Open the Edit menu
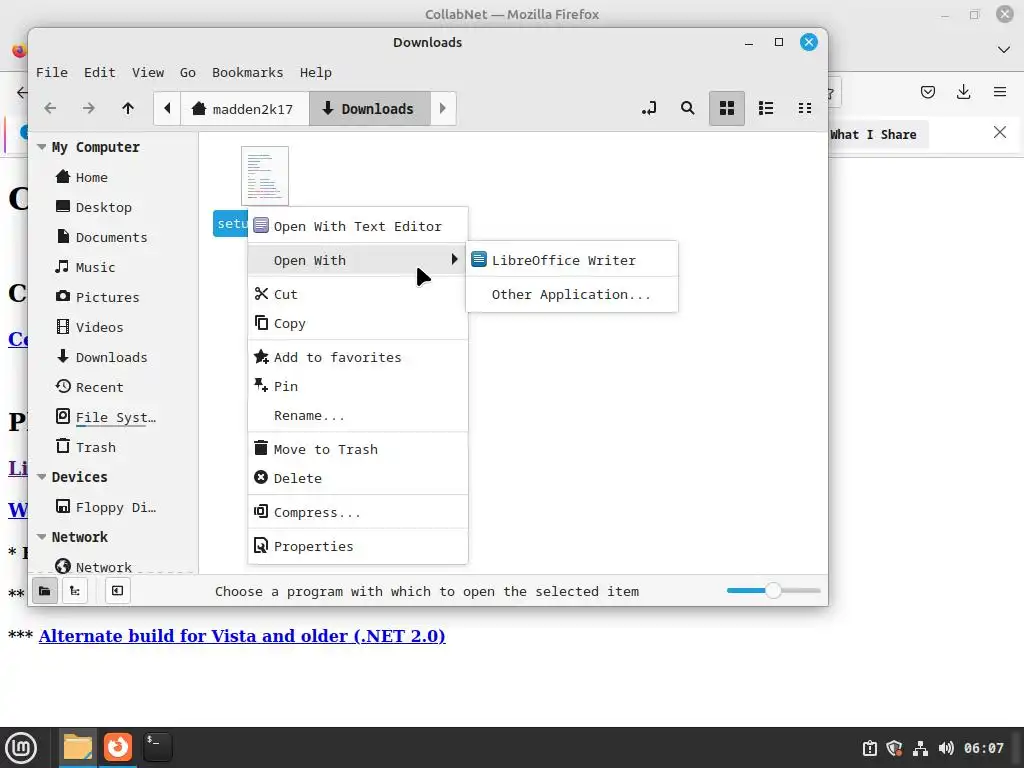 (x=99, y=72)
